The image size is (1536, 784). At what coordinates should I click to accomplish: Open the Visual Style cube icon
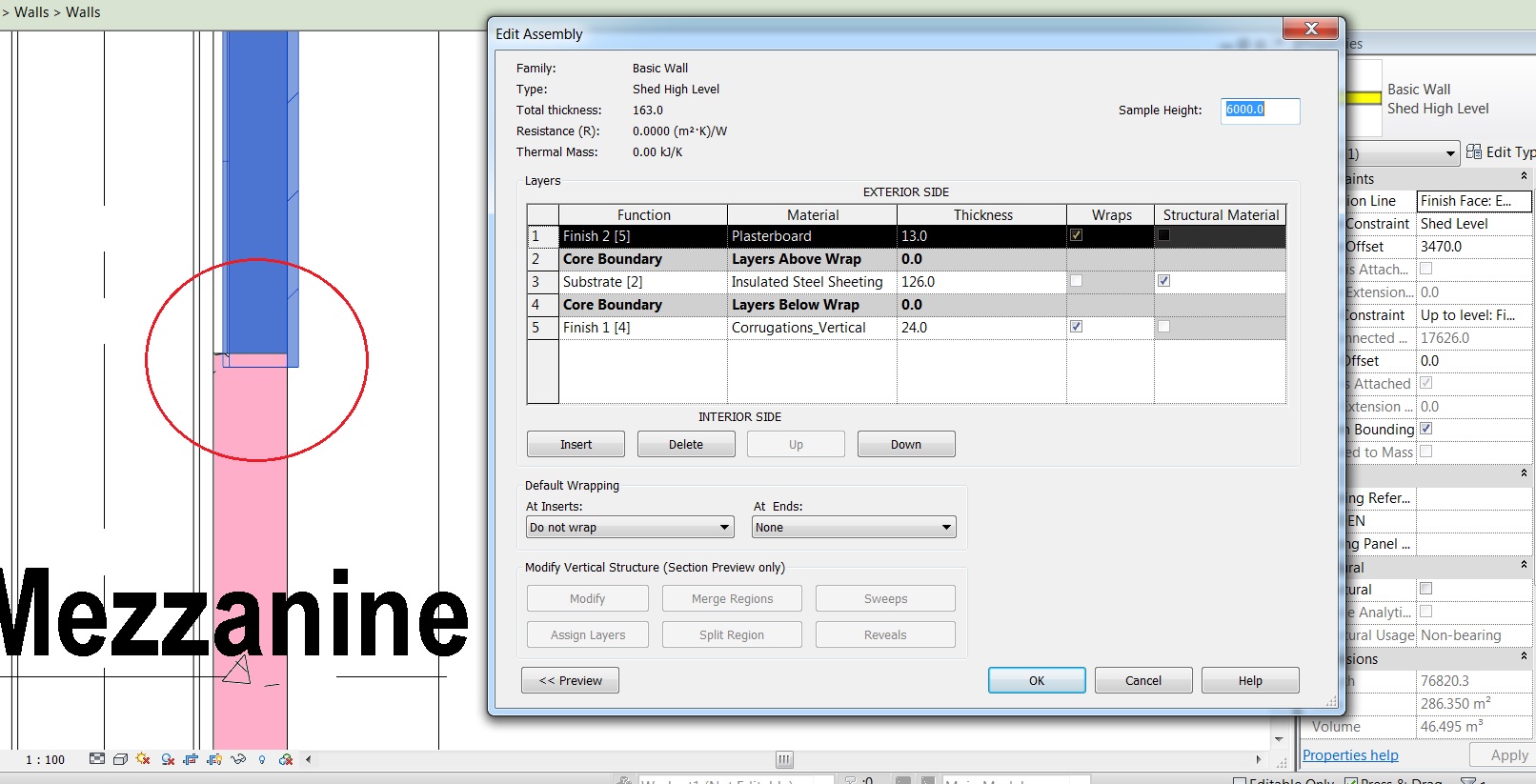click(120, 759)
